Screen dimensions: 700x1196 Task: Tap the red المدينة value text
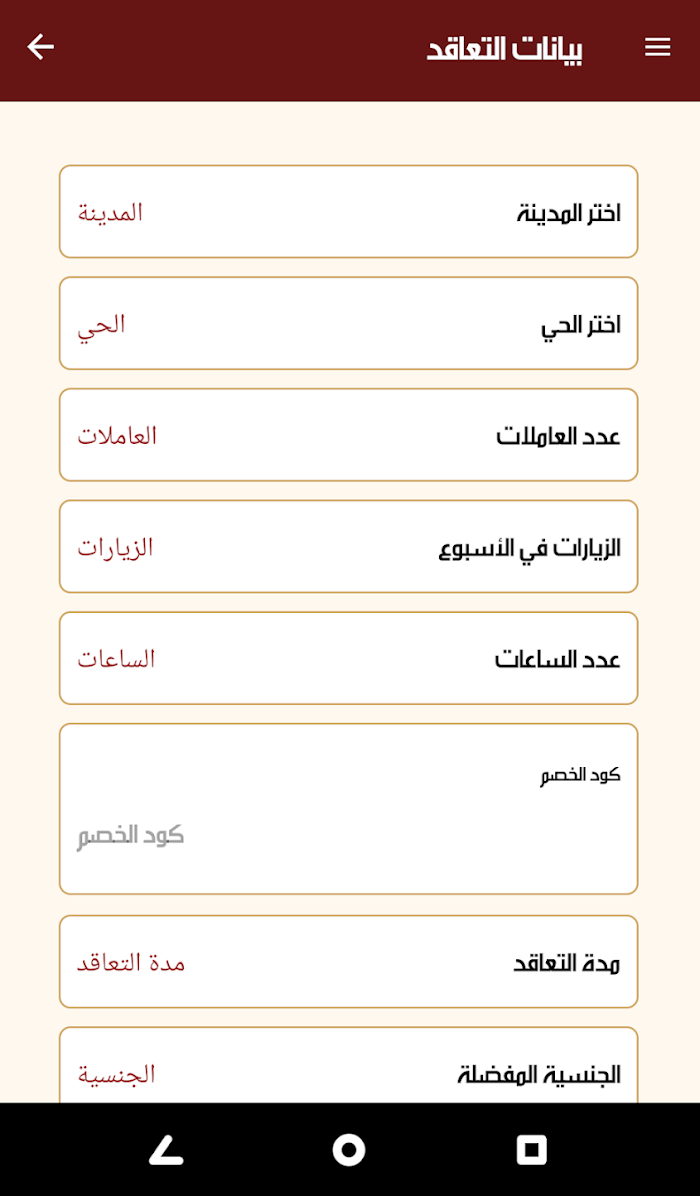coord(110,212)
